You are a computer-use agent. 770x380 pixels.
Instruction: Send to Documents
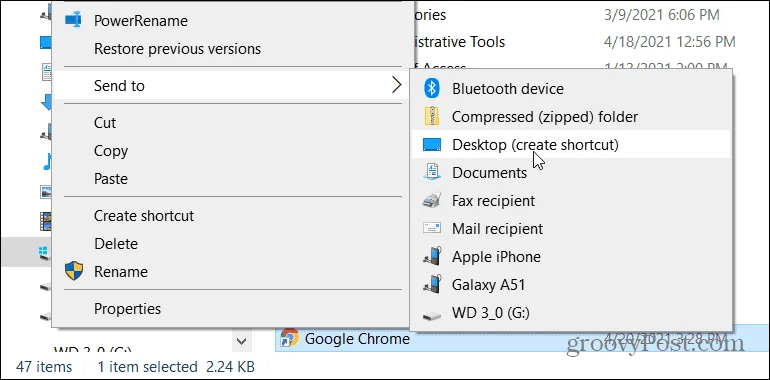click(x=490, y=173)
